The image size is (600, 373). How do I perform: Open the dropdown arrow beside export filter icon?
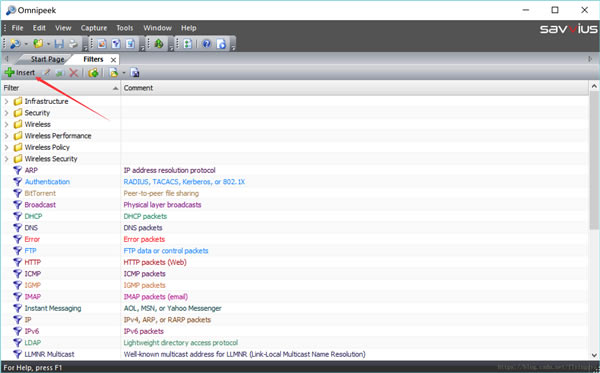124,73
